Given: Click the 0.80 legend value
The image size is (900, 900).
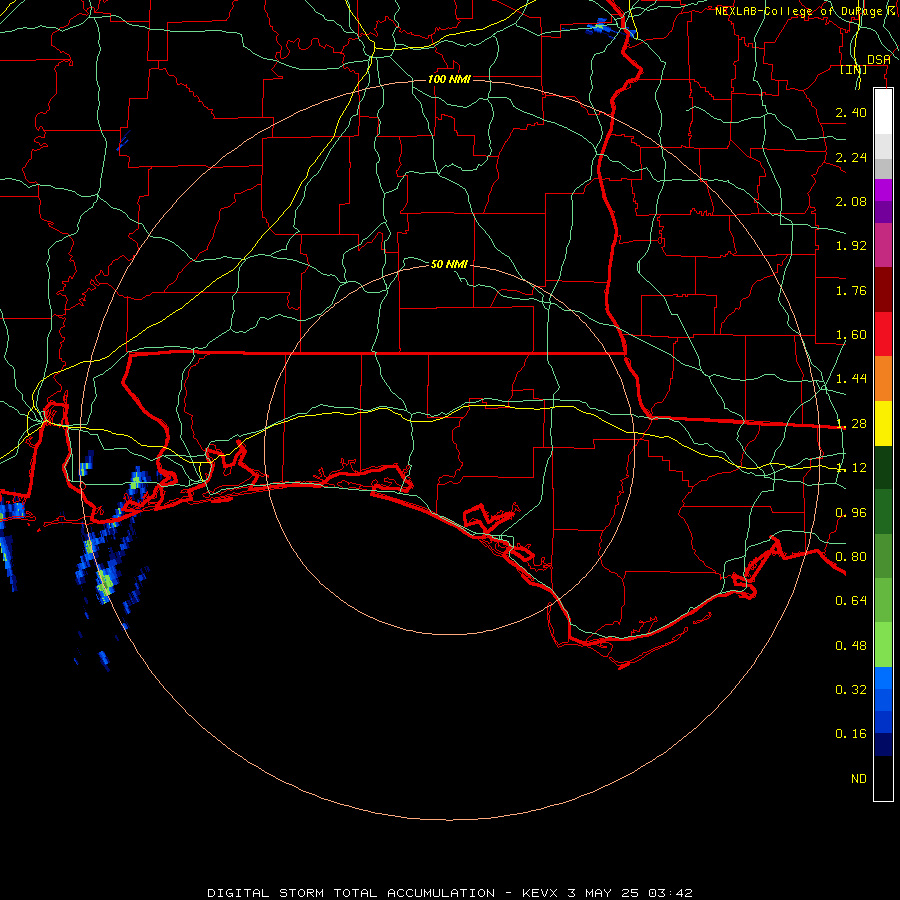Looking at the screenshot, I should click(851, 557).
